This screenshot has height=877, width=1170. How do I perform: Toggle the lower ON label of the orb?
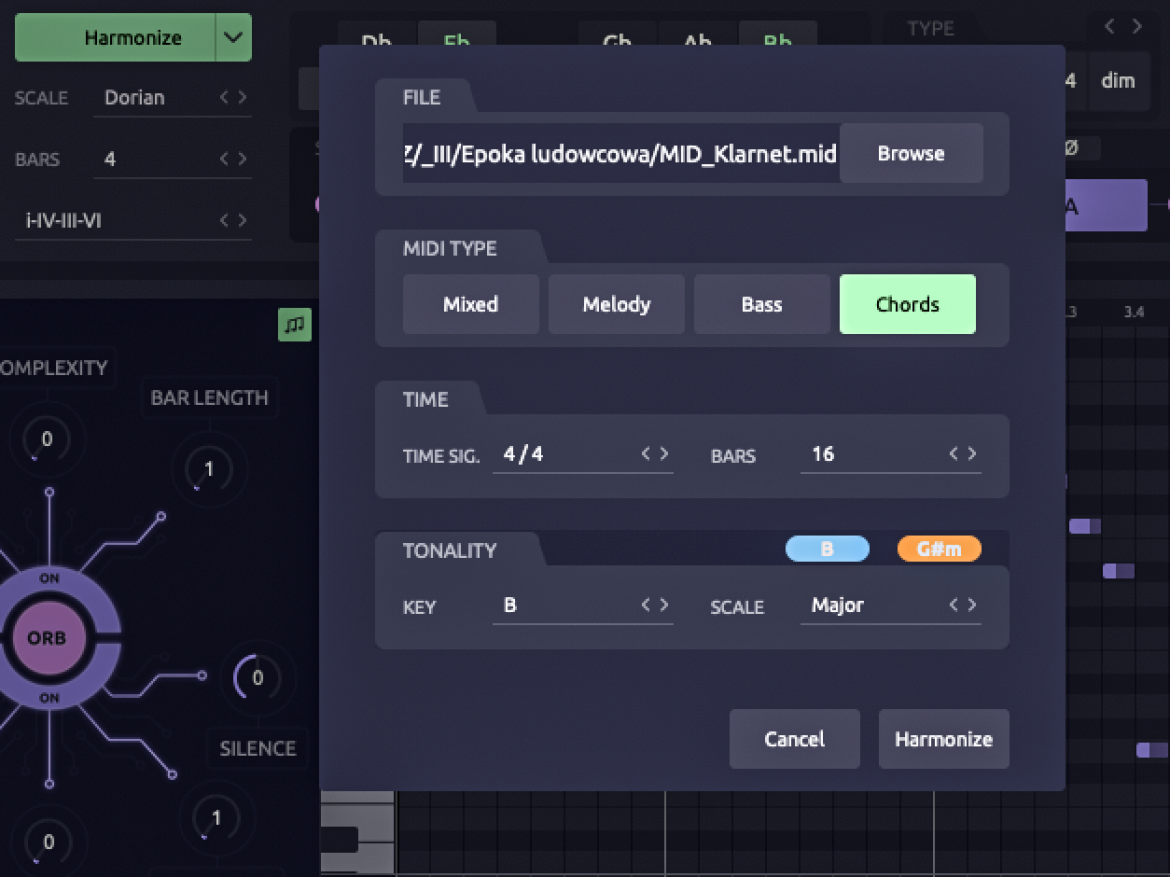tap(49, 698)
